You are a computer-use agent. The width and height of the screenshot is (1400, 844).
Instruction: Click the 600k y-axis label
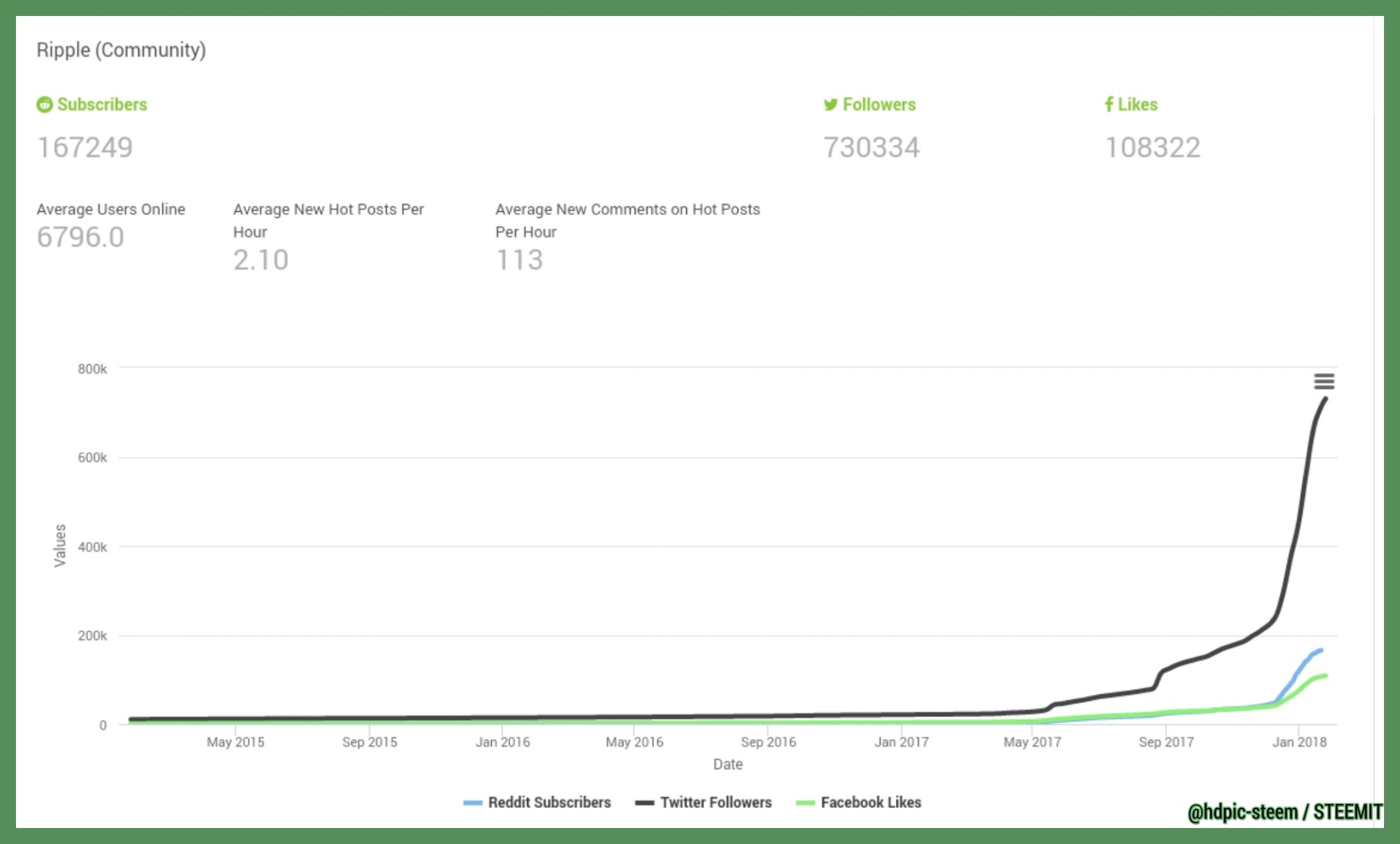tap(92, 458)
